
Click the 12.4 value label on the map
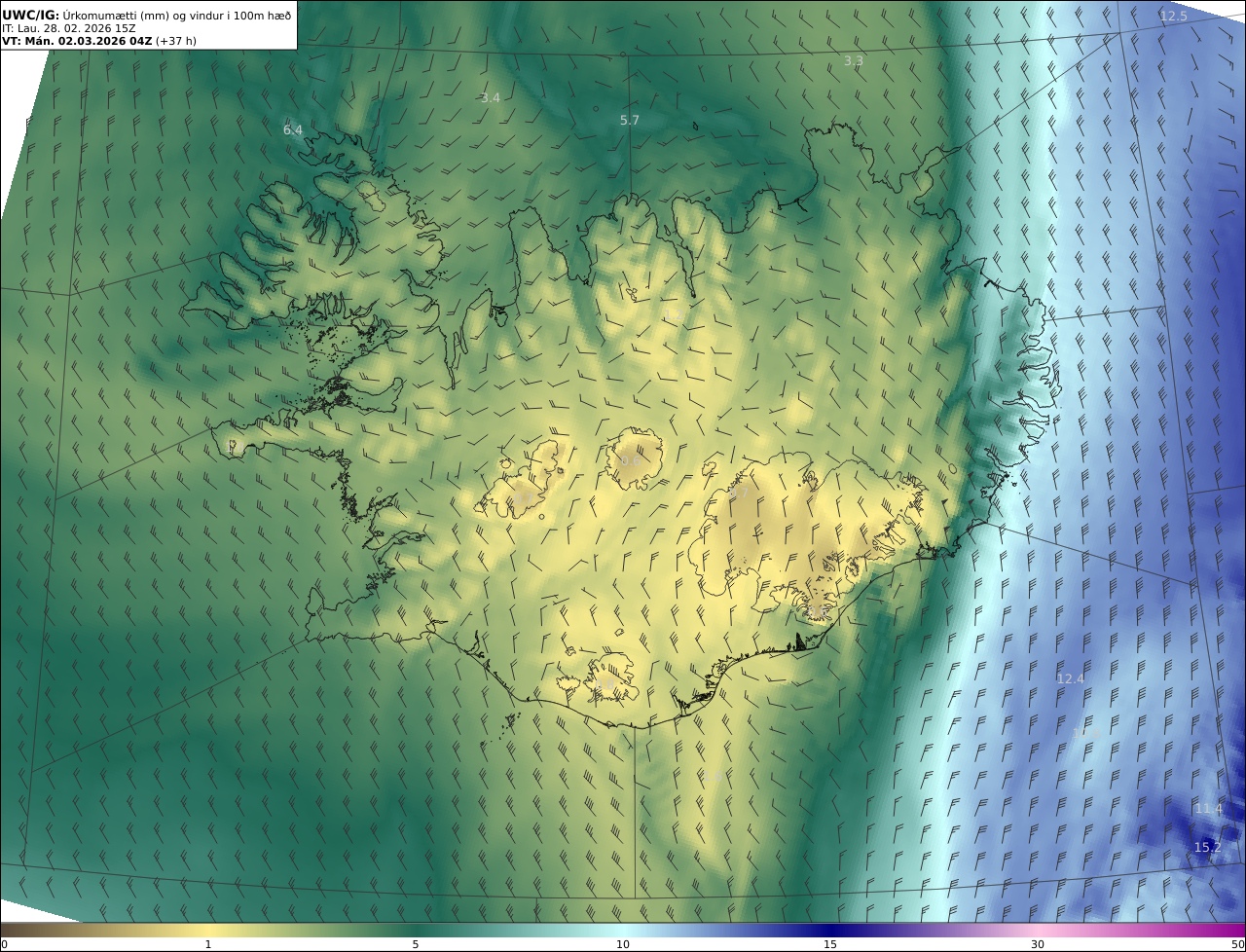[x=1071, y=678]
